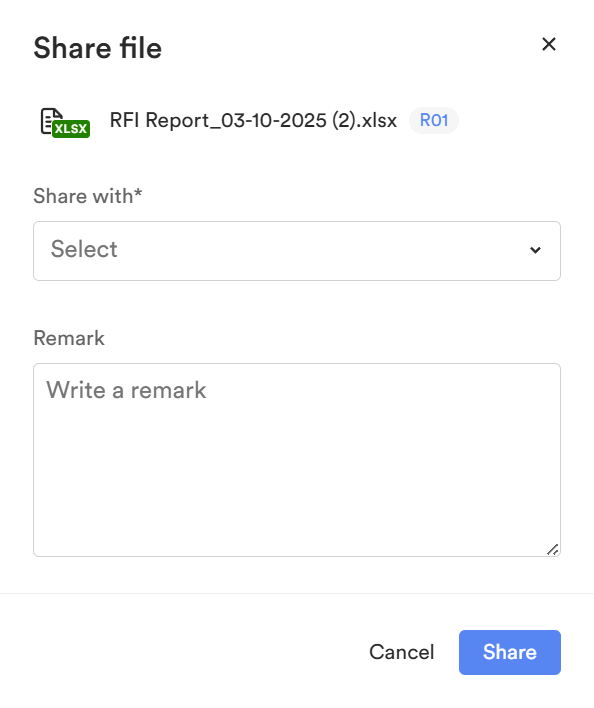Image resolution: width=594 pixels, height=708 pixels.
Task: Click the Write a remark placeholder text
Action: [126, 390]
